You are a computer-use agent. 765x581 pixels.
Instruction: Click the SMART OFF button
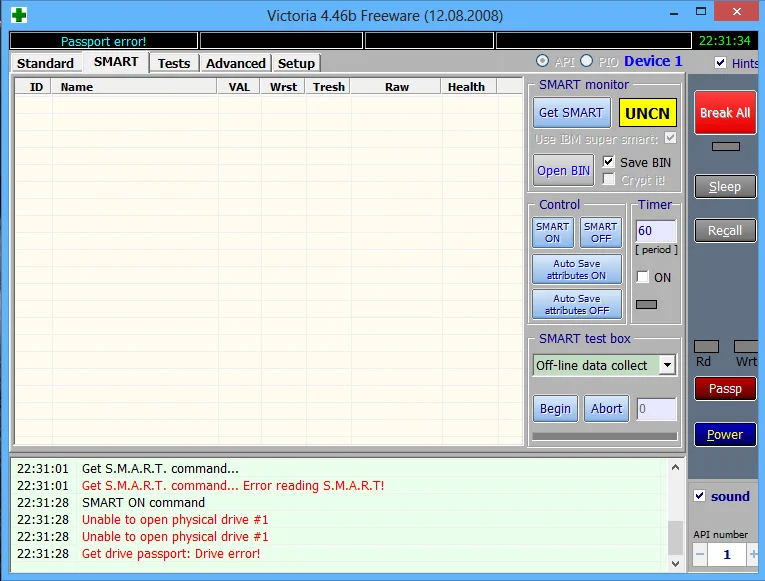[601, 233]
